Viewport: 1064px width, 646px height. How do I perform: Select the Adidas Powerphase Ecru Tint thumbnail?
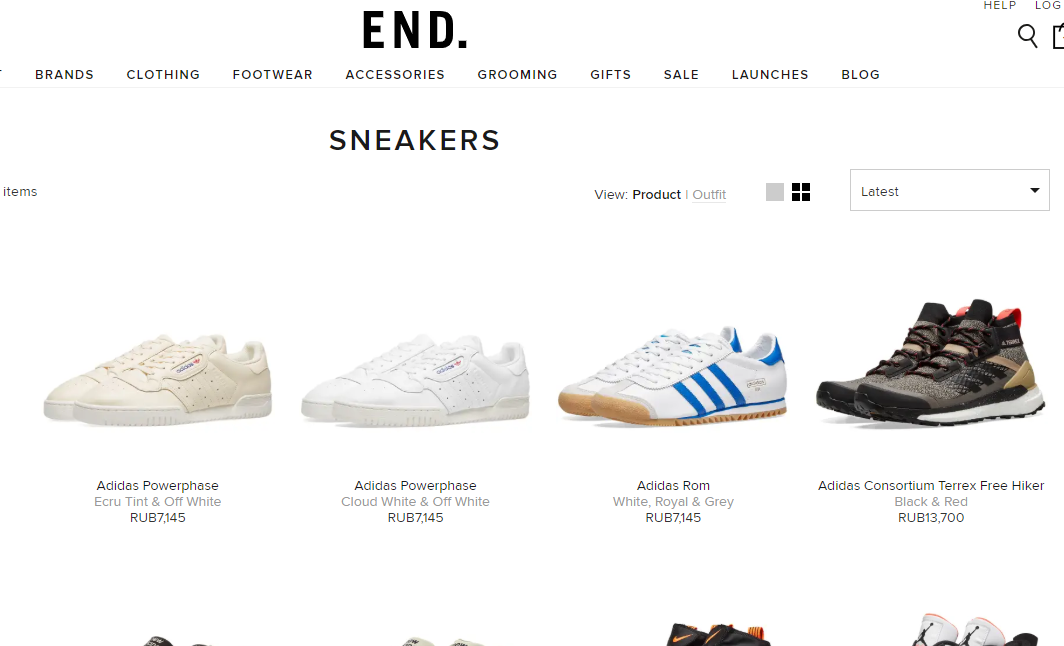(157, 380)
